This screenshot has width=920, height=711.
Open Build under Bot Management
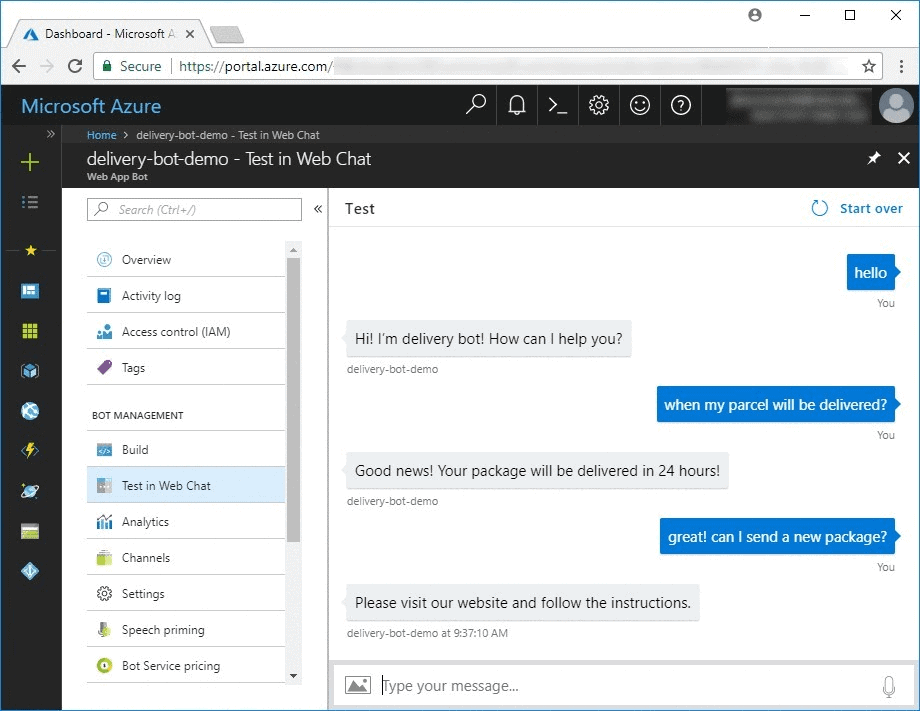click(186, 449)
